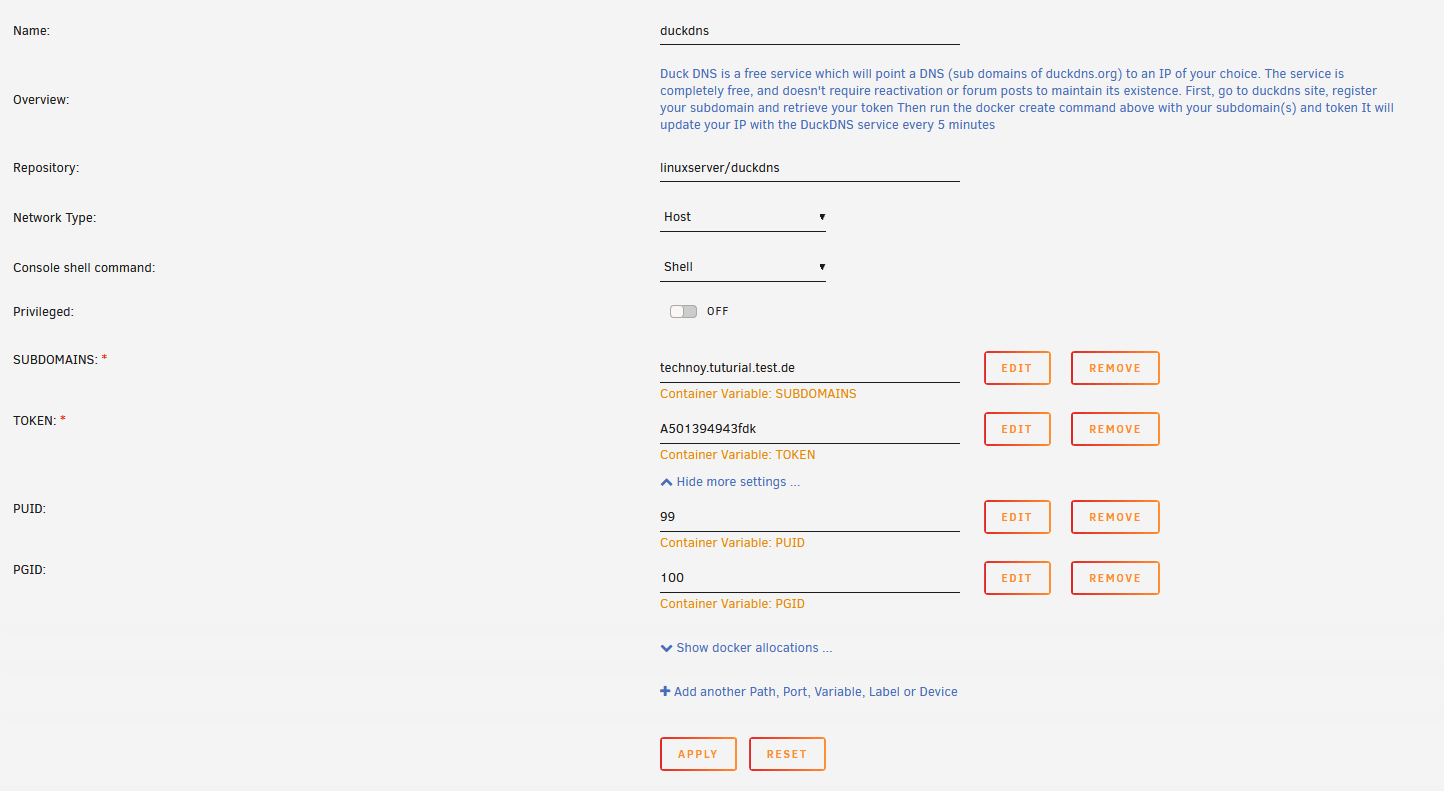Click the Repository field linuxserver/duckdns
Image resolution: width=1444 pixels, height=791 pixels.
[x=810, y=168]
